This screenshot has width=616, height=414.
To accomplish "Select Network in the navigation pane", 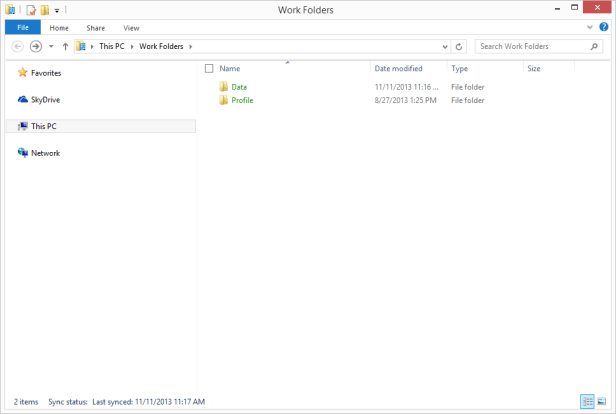I will [45, 153].
